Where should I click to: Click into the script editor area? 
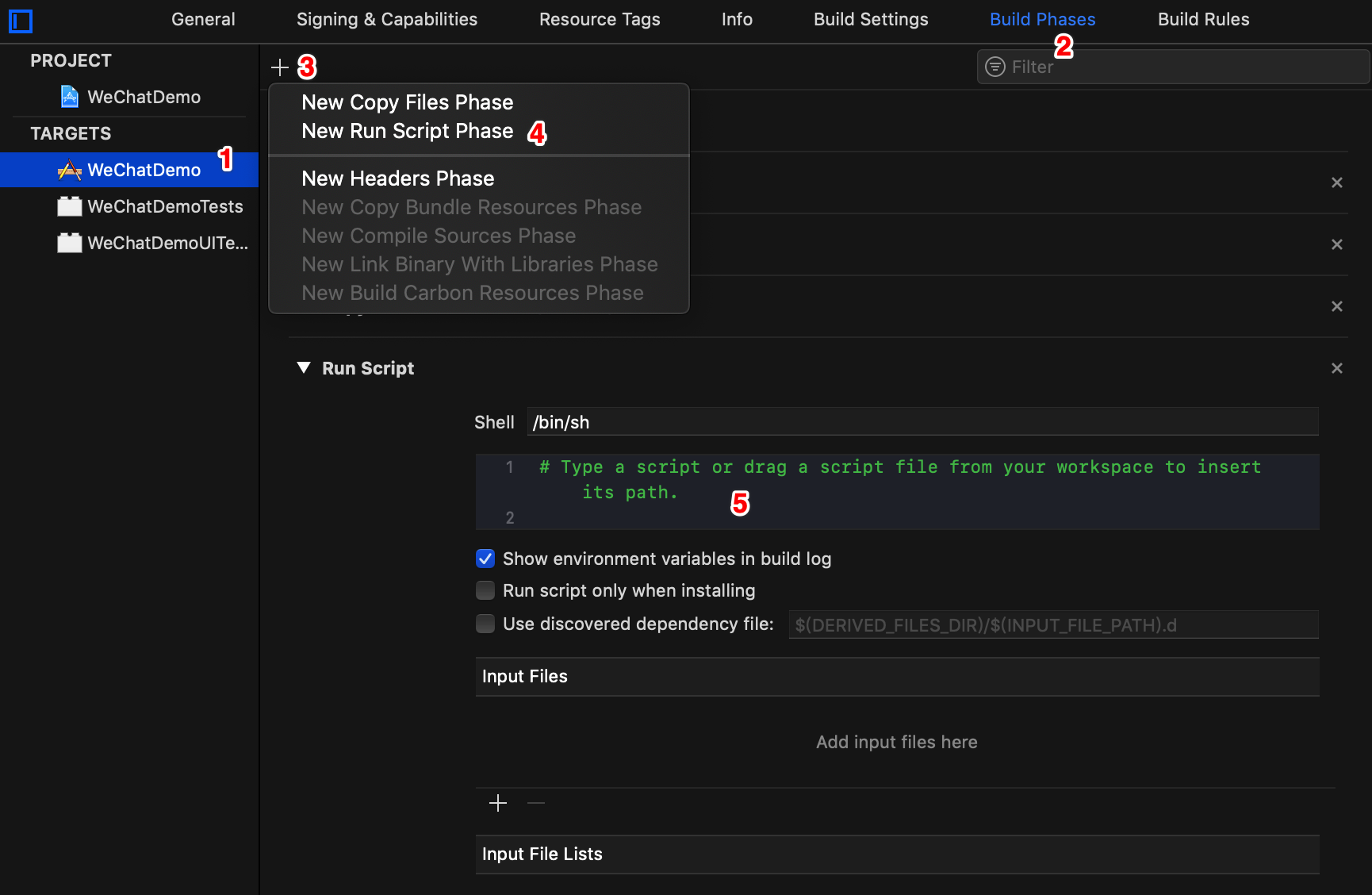point(897,492)
